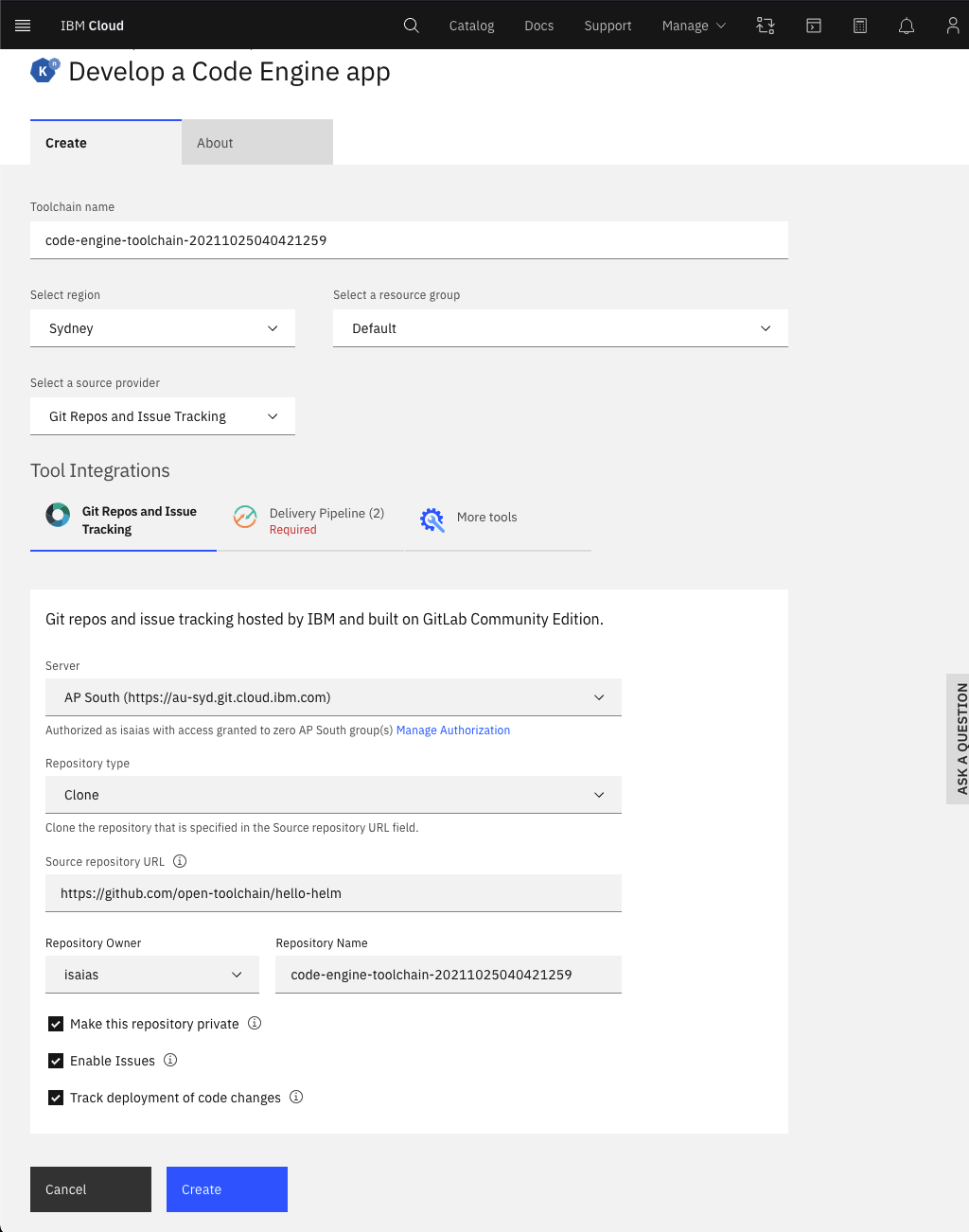
Task: Click the Cancel button
Action: point(91,1189)
